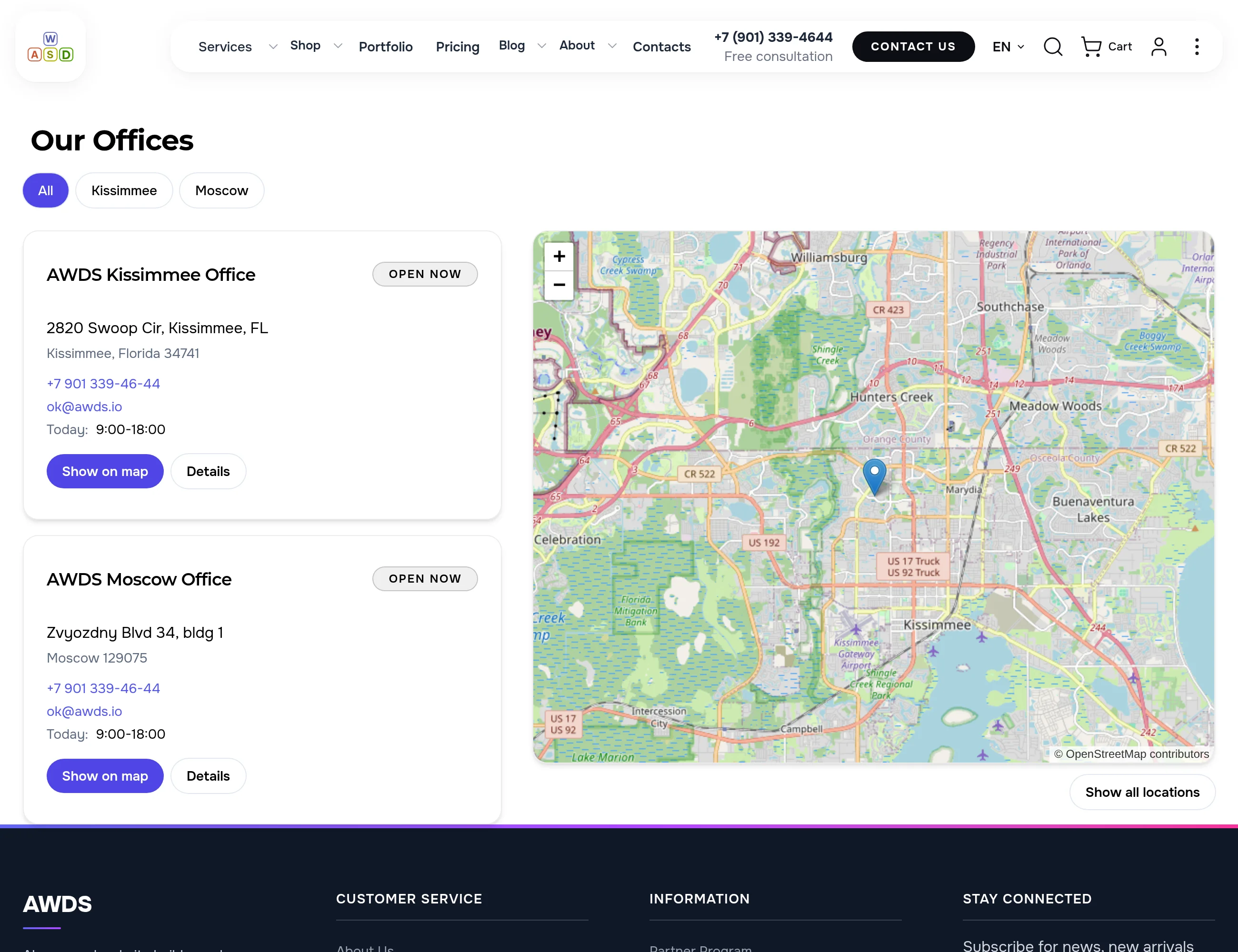Open Details for Moscow Office
This screenshot has height=952, width=1238.
[x=208, y=775]
